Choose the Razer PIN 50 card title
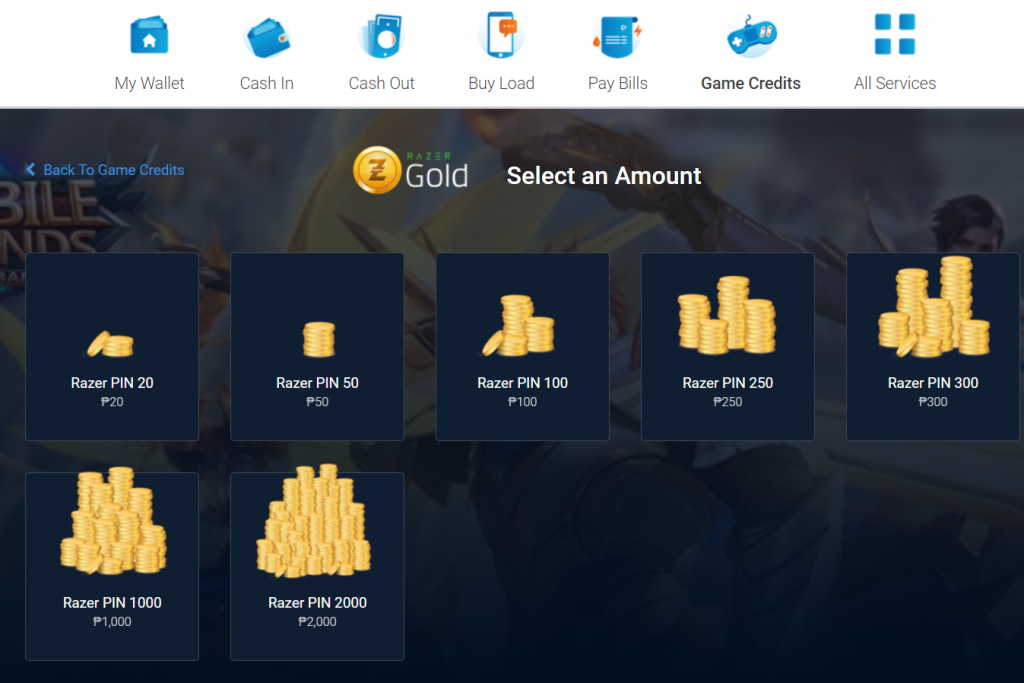Screen dimensions: 1024x683 point(317,383)
